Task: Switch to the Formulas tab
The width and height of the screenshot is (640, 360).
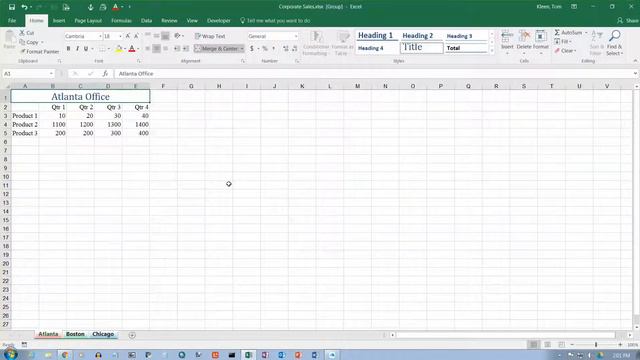Action: click(121, 20)
